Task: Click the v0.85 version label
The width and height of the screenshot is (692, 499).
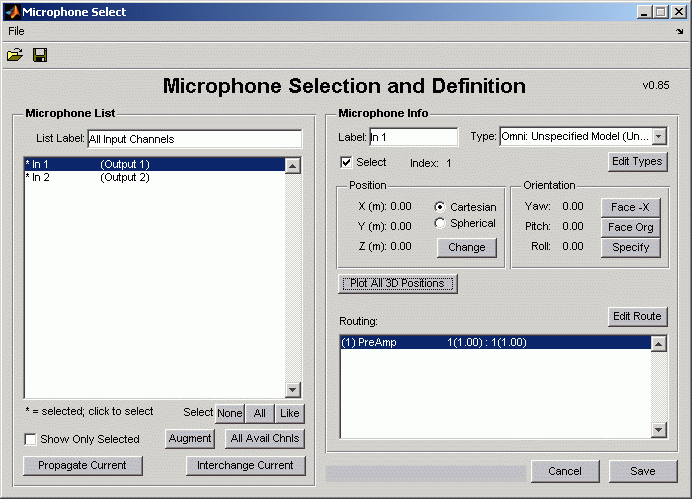Action: pos(656,85)
